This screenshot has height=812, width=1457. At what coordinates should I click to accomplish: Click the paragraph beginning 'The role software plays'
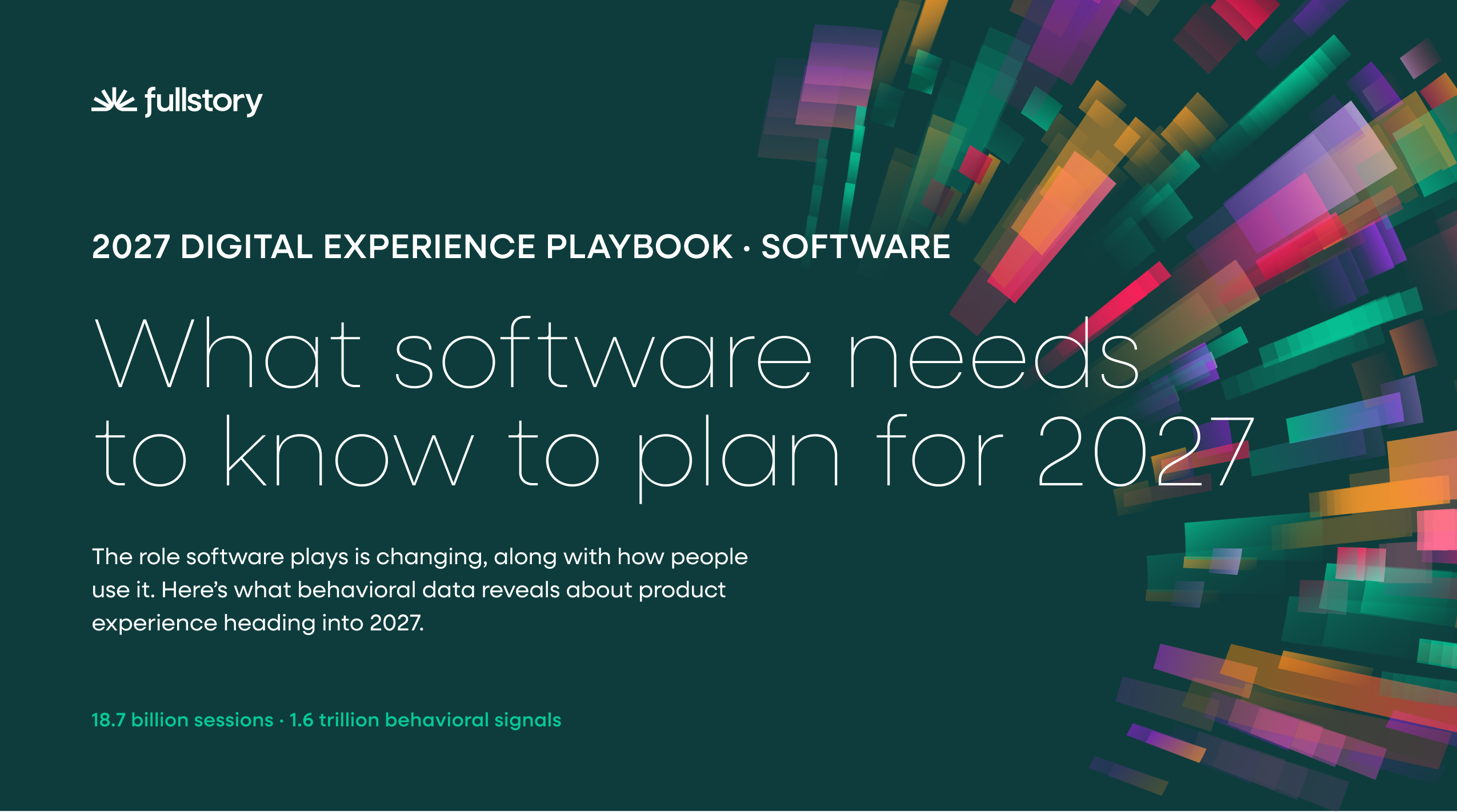(x=420, y=589)
